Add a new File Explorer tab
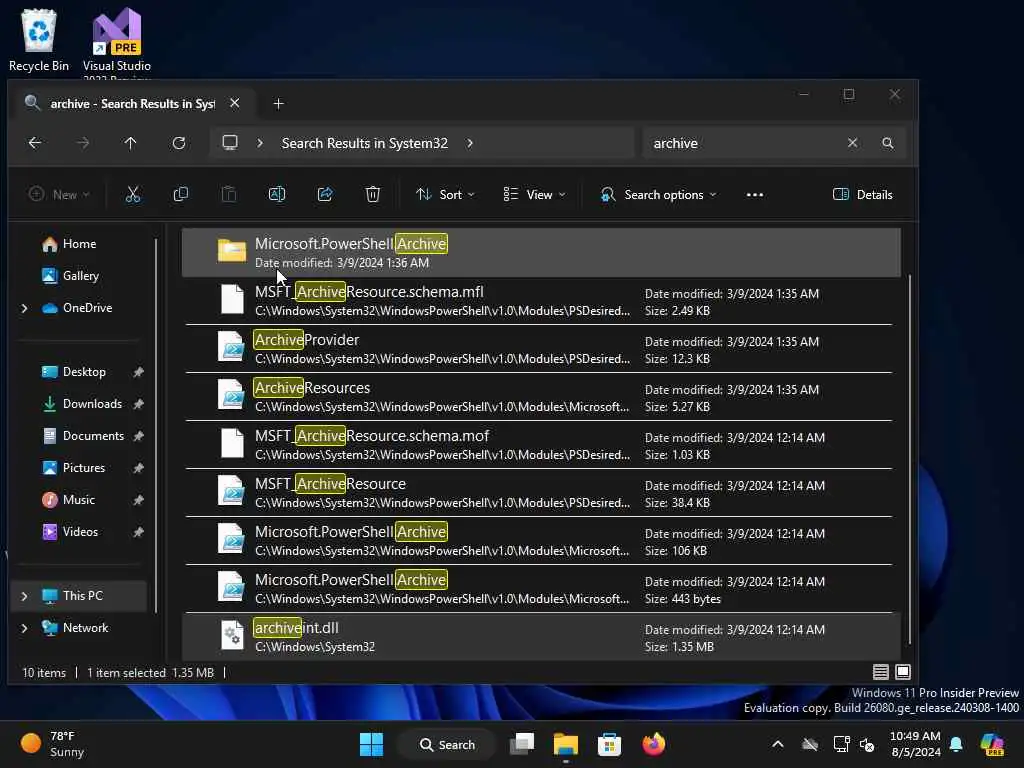 pyautogui.click(x=278, y=104)
